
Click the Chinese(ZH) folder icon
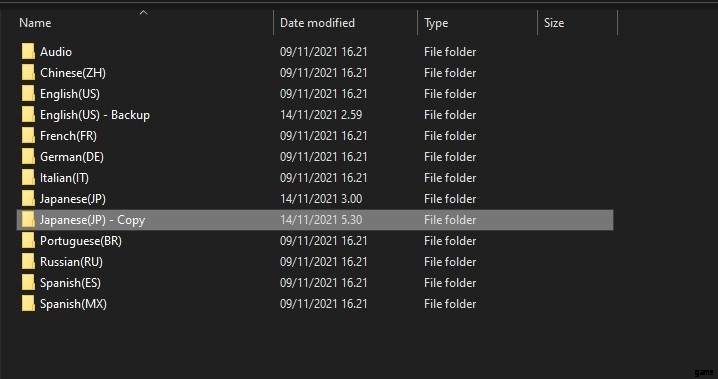28,73
